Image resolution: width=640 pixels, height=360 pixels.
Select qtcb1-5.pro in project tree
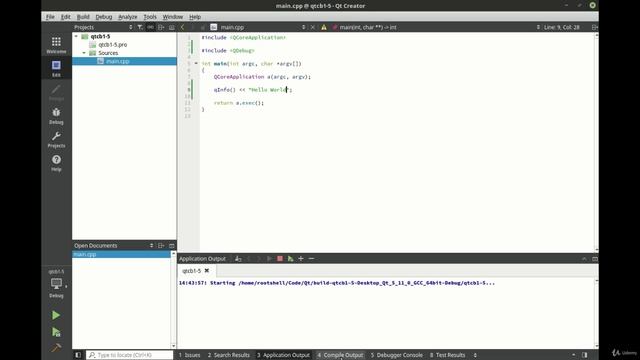pyautogui.click(x=113, y=44)
